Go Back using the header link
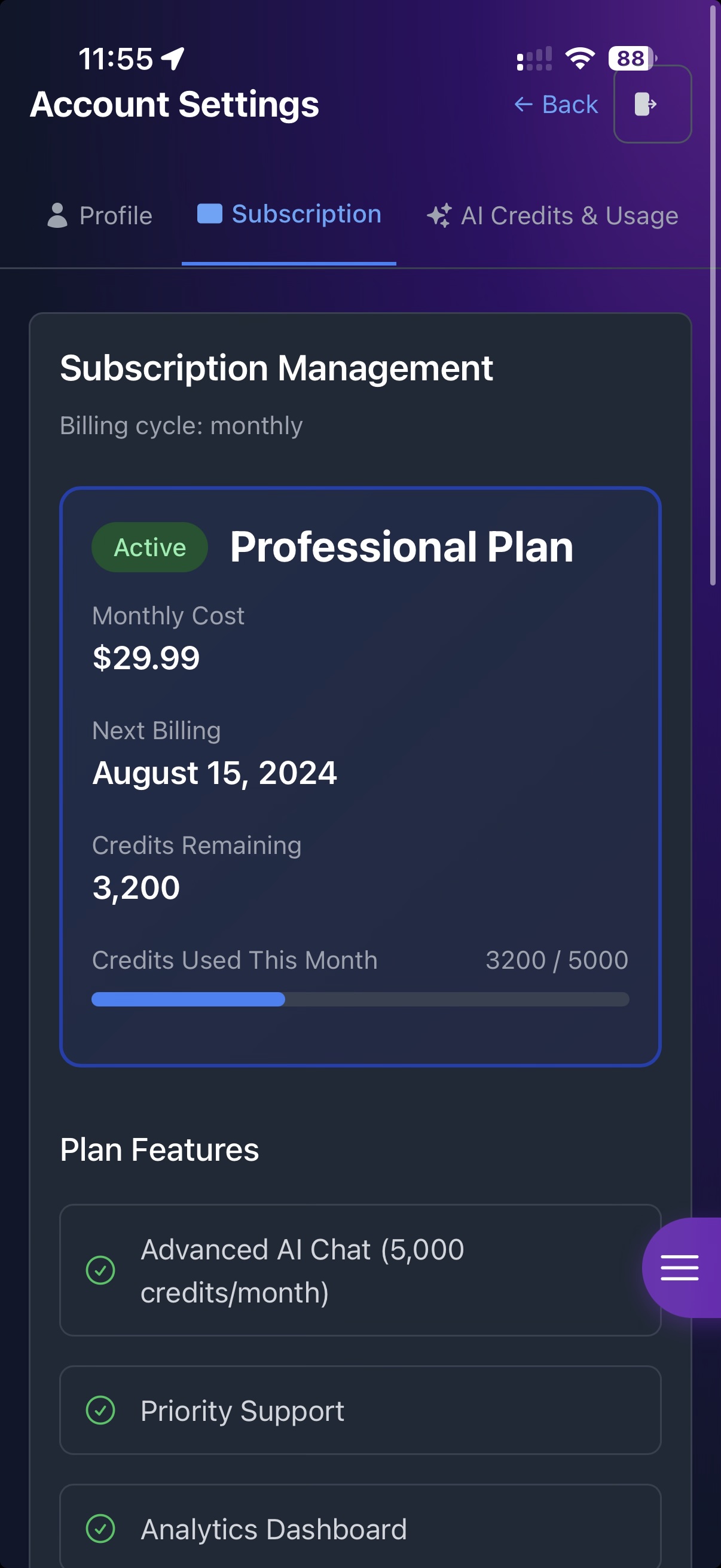Image resolution: width=721 pixels, height=1568 pixels. 556,105
